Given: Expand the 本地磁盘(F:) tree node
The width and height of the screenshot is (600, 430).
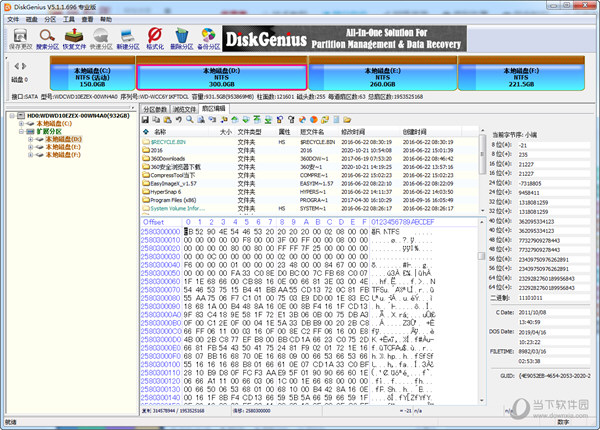Looking at the screenshot, I should pyautogui.click(x=30, y=155).
